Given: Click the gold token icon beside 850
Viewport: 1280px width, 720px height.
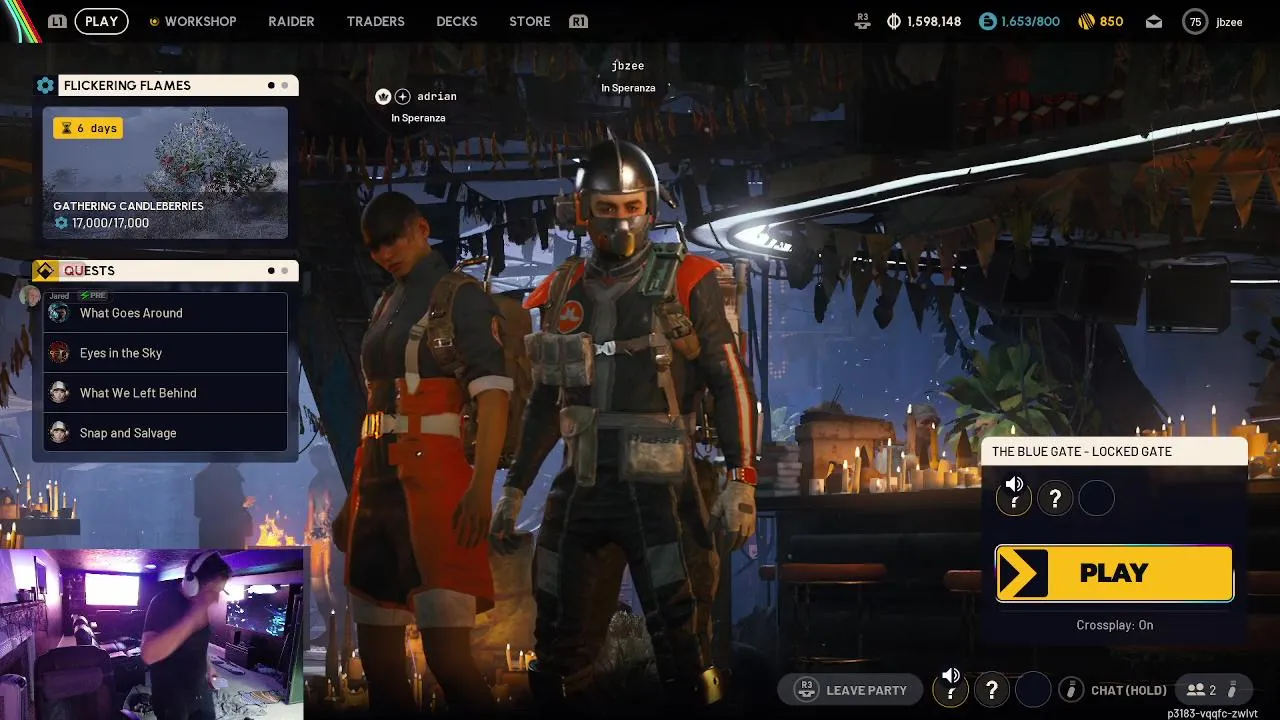Looking at the screenshot, I should coord(1086,21).
